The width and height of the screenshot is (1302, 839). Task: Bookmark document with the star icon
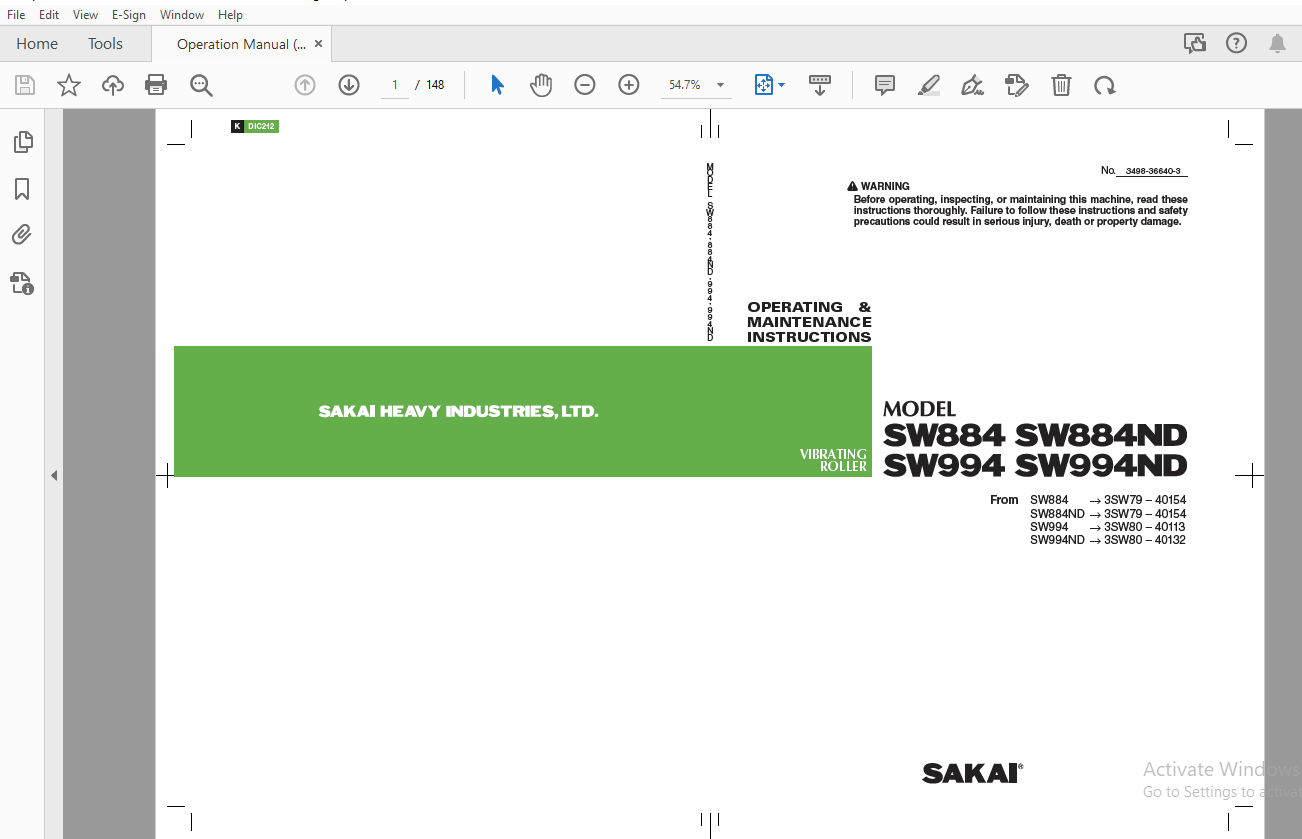click(69, 85)
